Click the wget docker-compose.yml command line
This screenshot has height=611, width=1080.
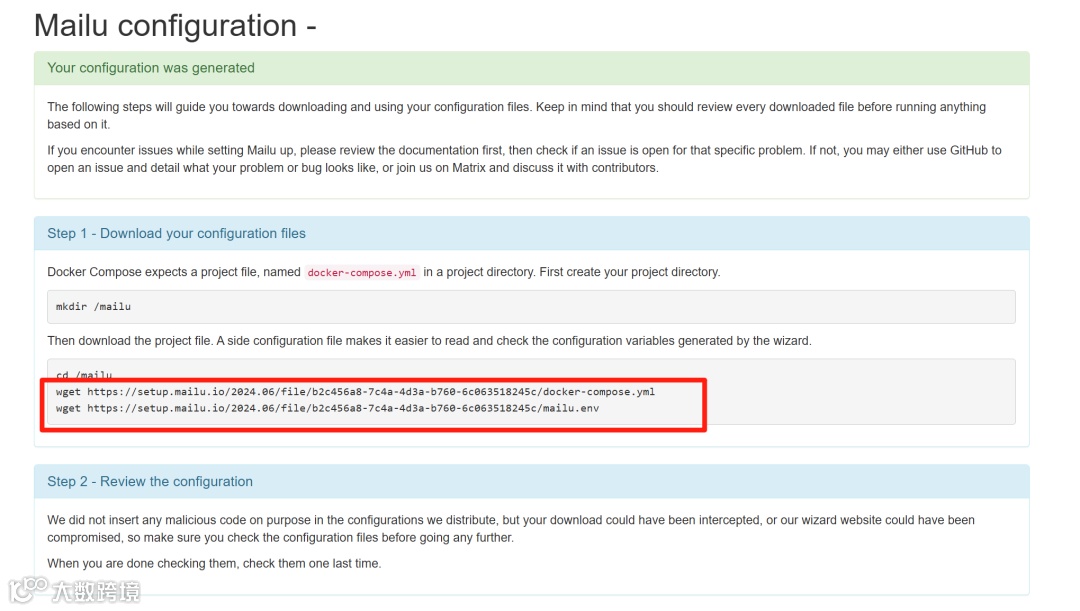point(355,392)
